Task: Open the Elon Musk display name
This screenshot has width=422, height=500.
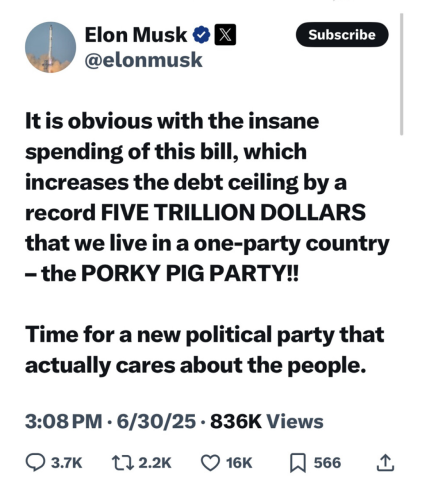Action: [136, 35]
